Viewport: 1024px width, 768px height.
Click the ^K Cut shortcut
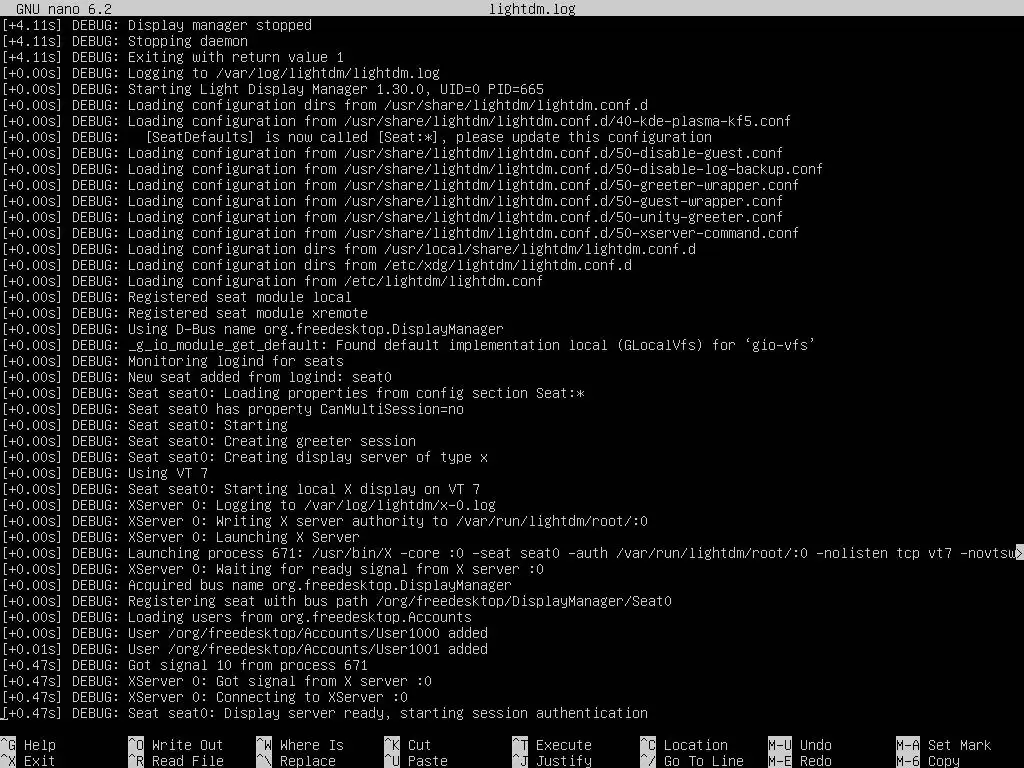(408, 745)
